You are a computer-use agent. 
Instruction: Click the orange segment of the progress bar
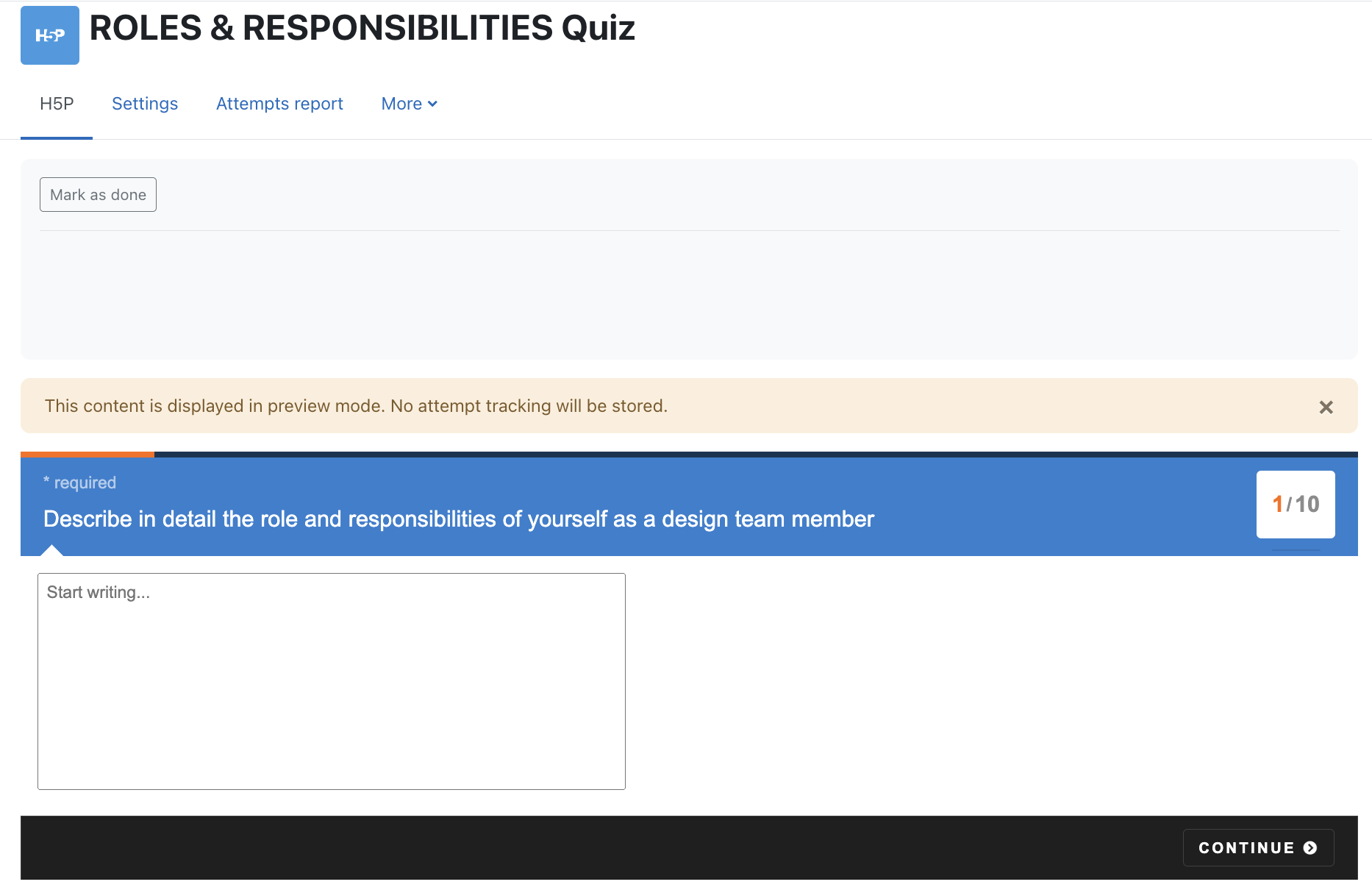click(x=87, y=455)
